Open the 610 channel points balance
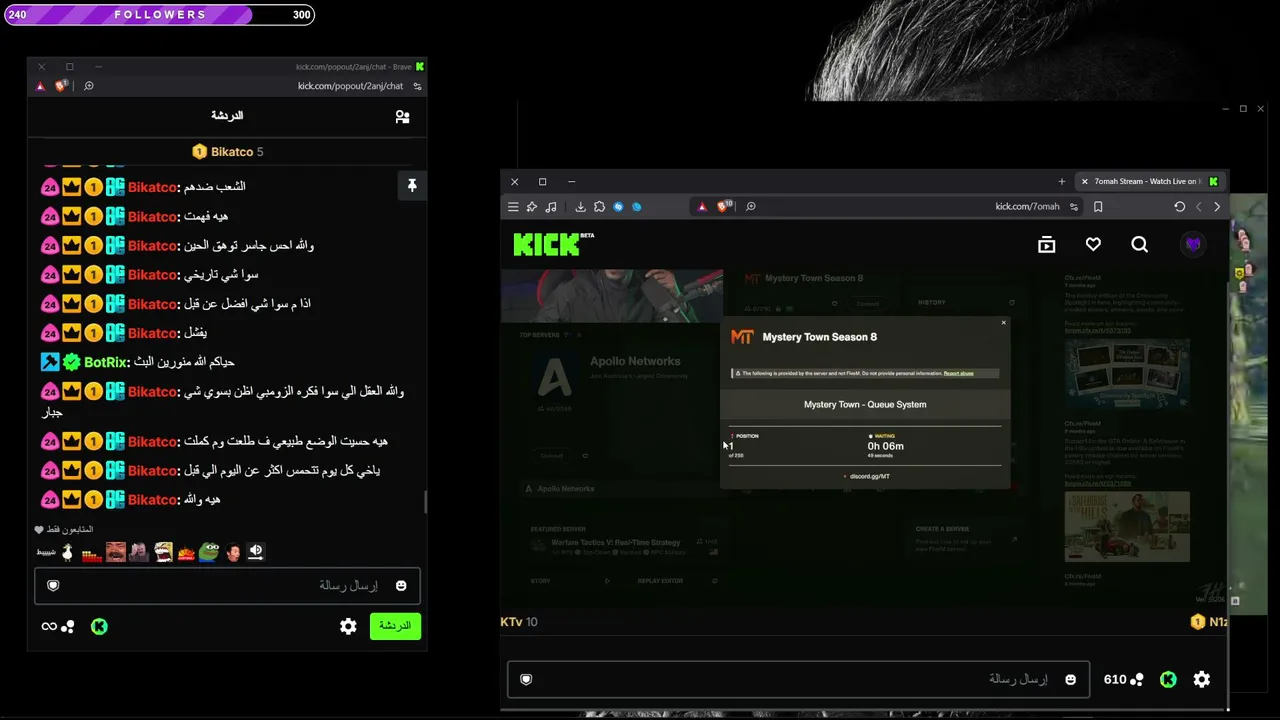The image size is (1280, 720). pyautogui.click(x=1124, y=680)
